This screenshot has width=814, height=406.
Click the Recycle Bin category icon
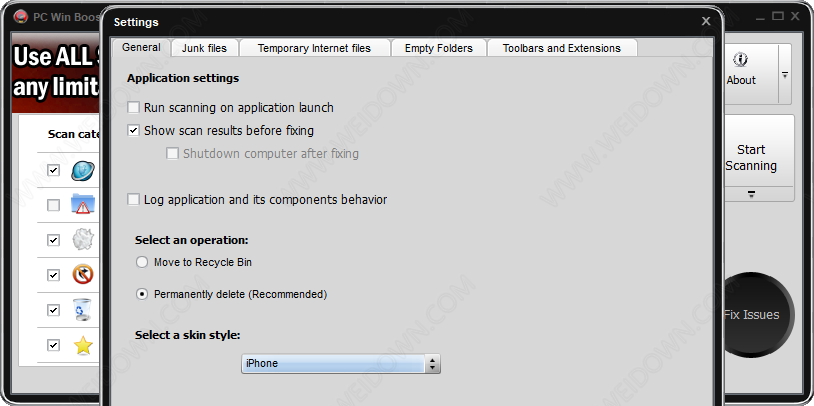coord(82,309)
